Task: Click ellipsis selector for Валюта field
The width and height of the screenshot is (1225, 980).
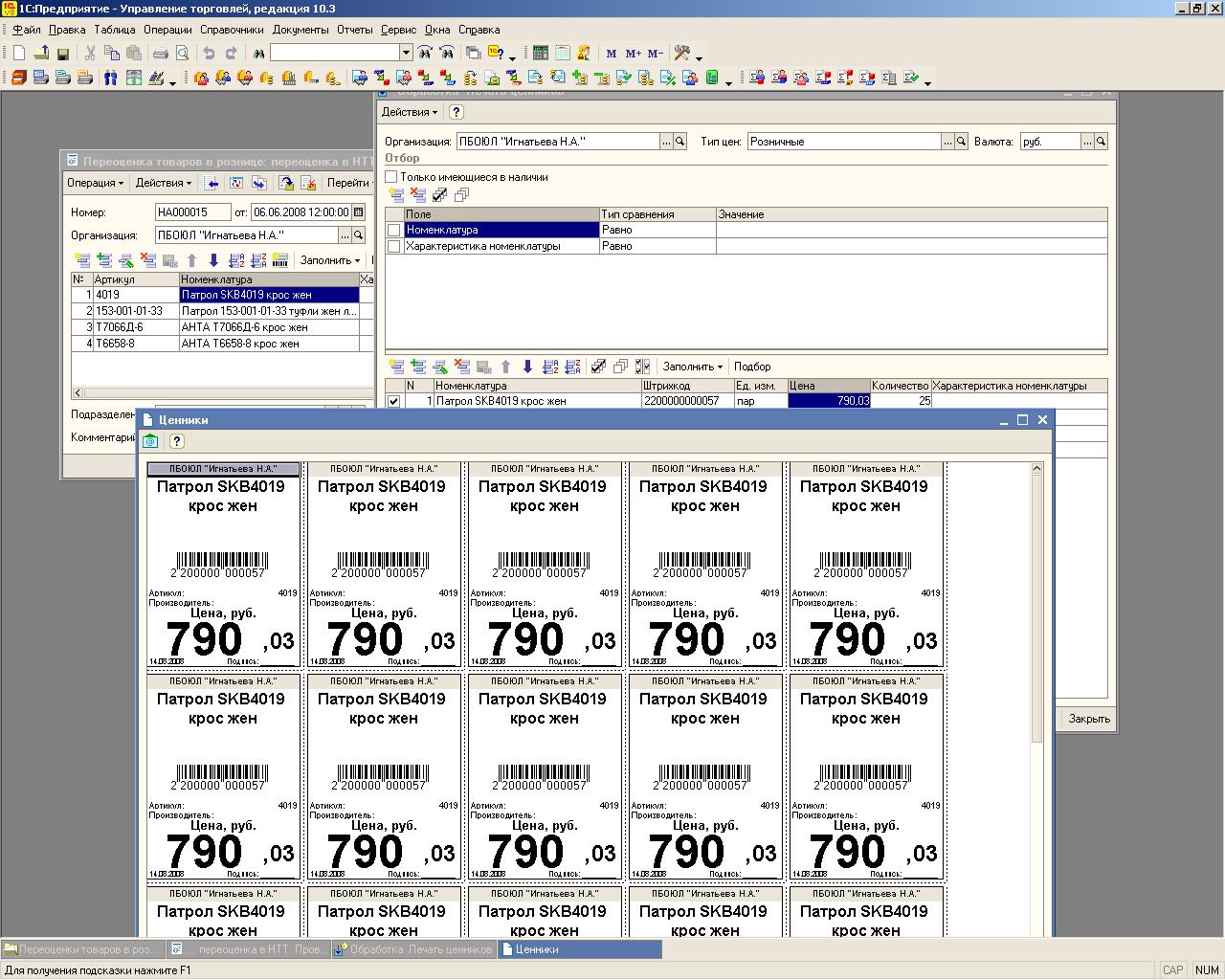Action: tap(1087, 142)
